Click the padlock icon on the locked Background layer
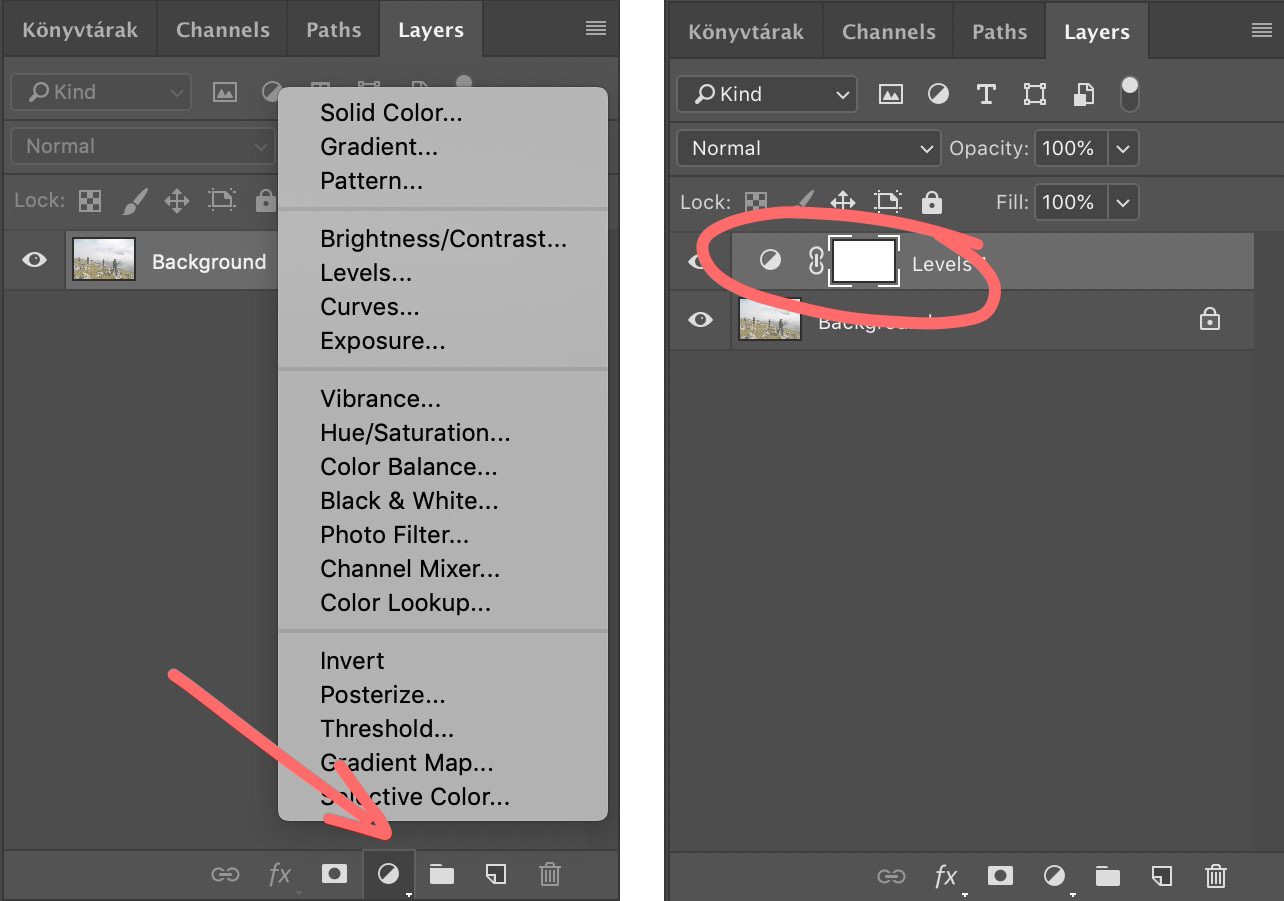Image resolution: width=1284 pixels, height=901 pixels. pos(1209,320)
